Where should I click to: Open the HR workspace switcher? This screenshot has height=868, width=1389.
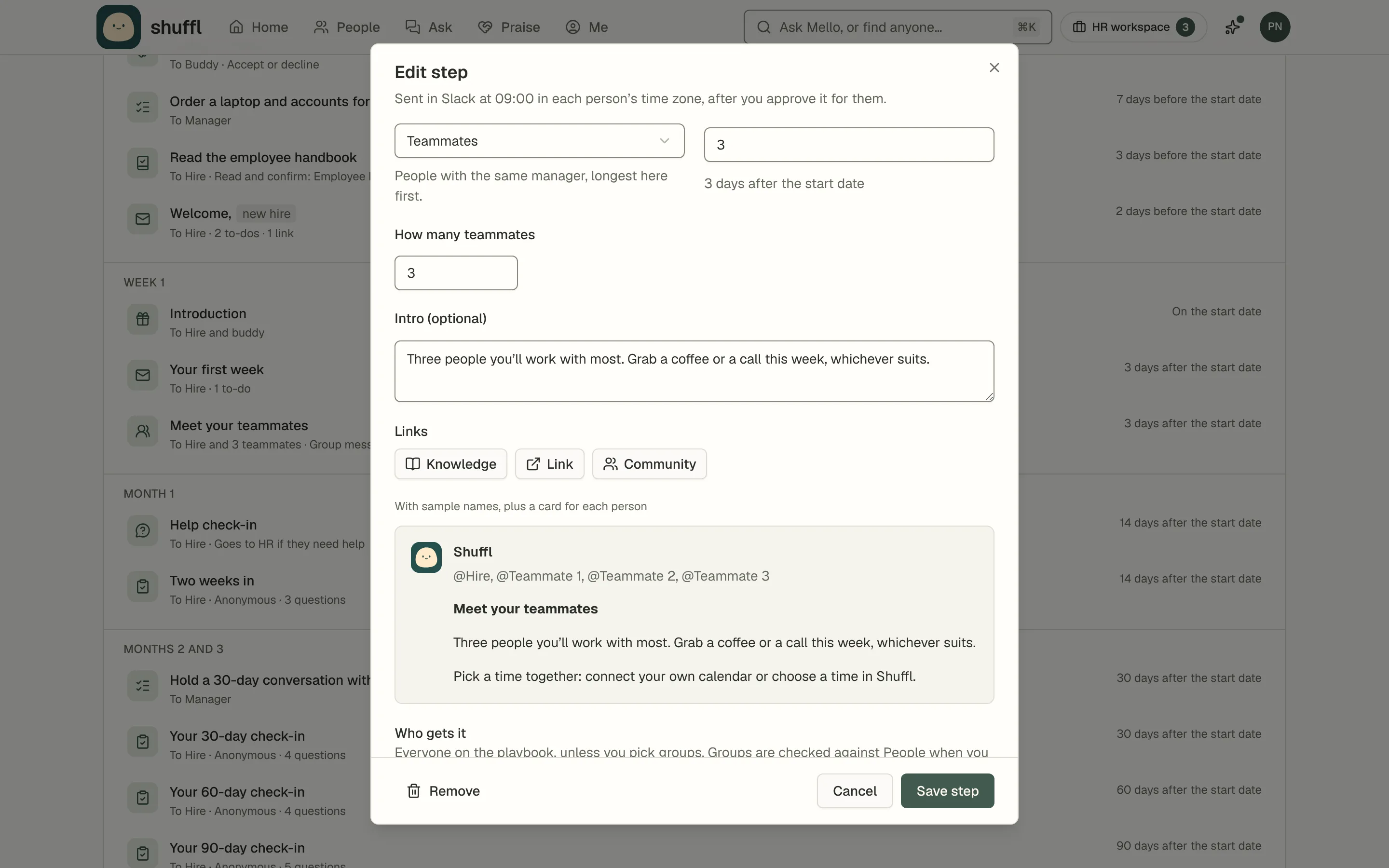pyautogui.click(x=1133, y=27)
